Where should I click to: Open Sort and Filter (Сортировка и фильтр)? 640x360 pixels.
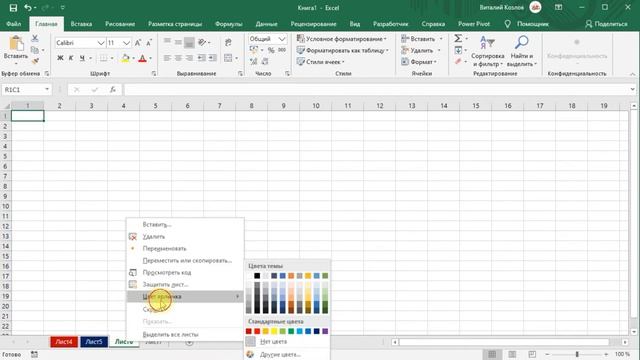[488, 51]
